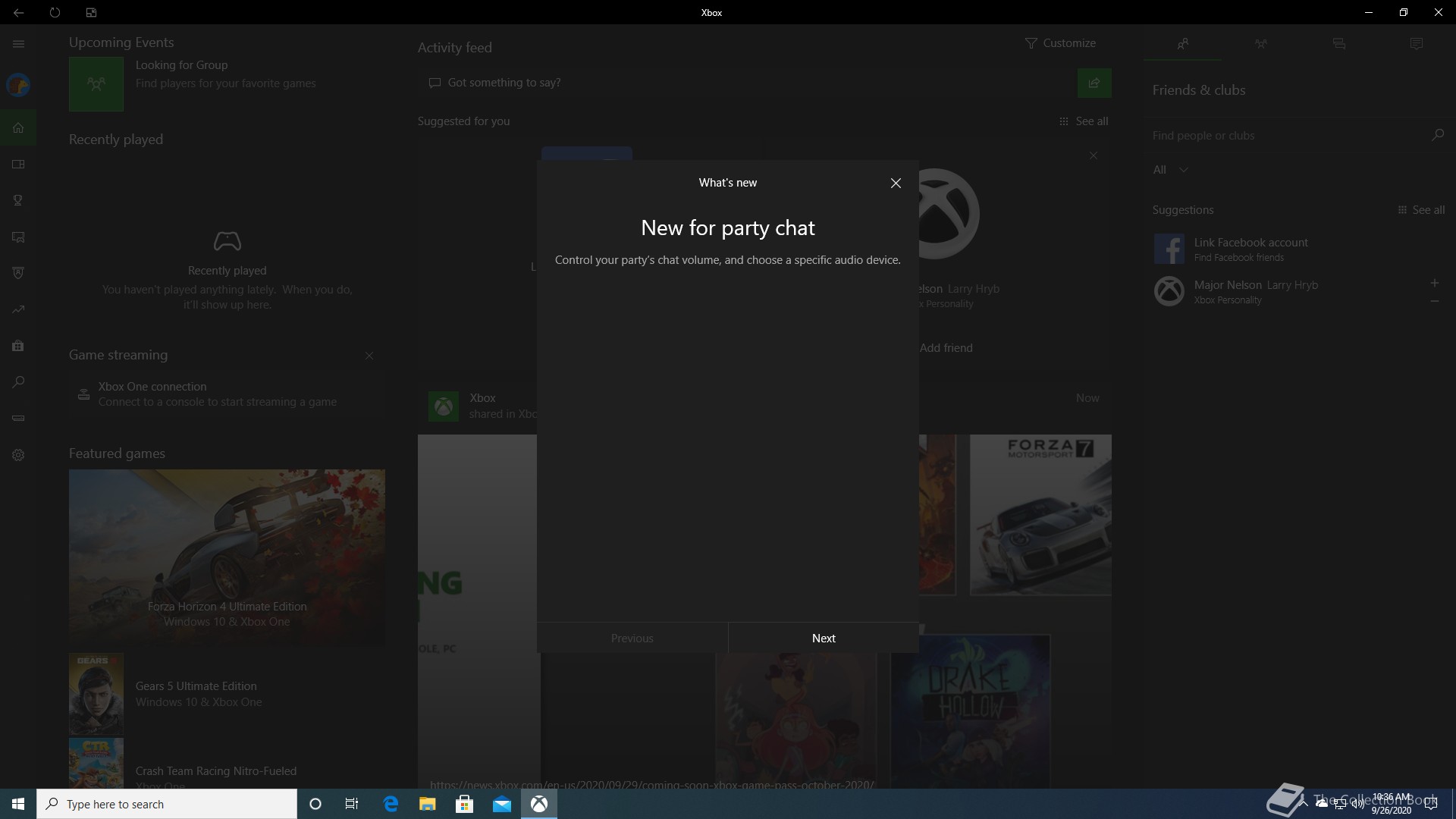Open Link Facebook account suggestion
Screen dimensions: 1456x819
(1298, 249)
